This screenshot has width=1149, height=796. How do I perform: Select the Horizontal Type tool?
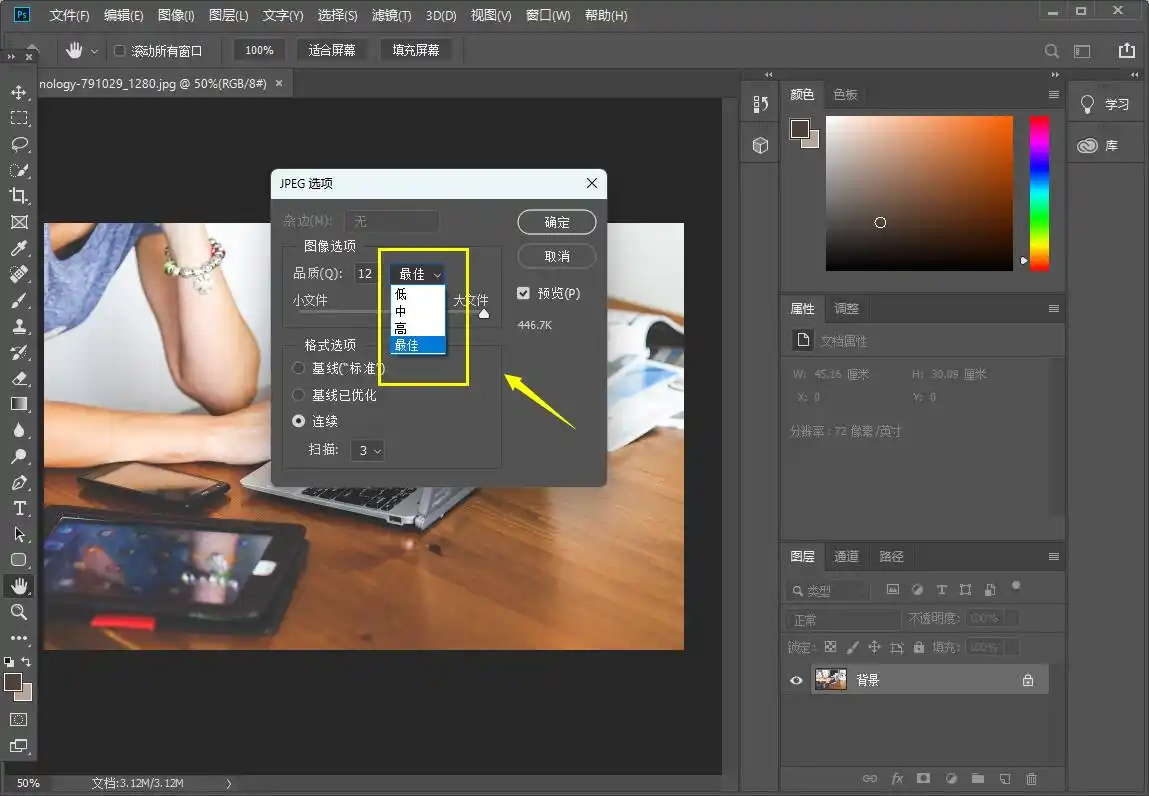click(18, 508)
